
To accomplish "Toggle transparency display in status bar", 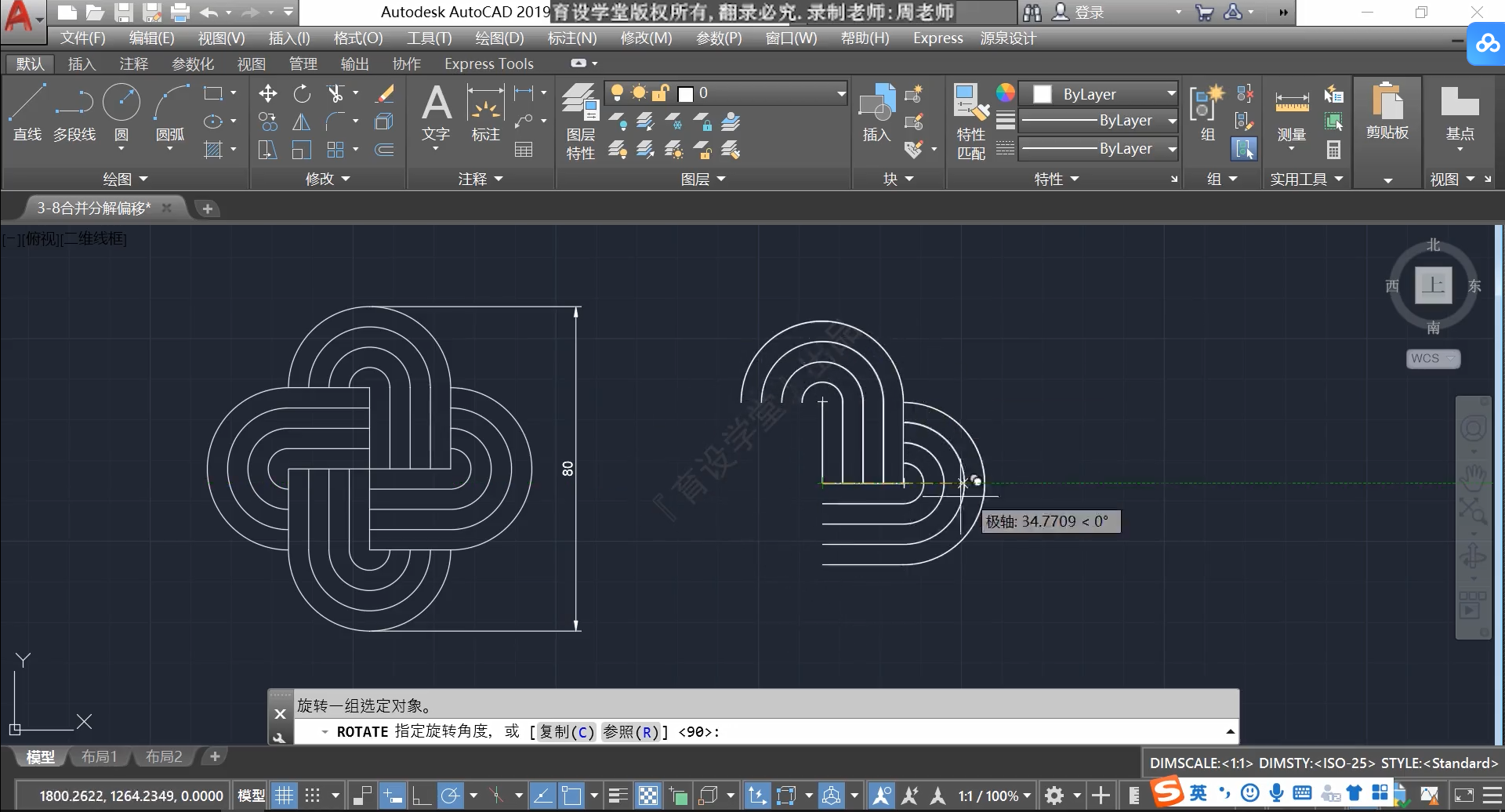I will click(x=648, y=796).
